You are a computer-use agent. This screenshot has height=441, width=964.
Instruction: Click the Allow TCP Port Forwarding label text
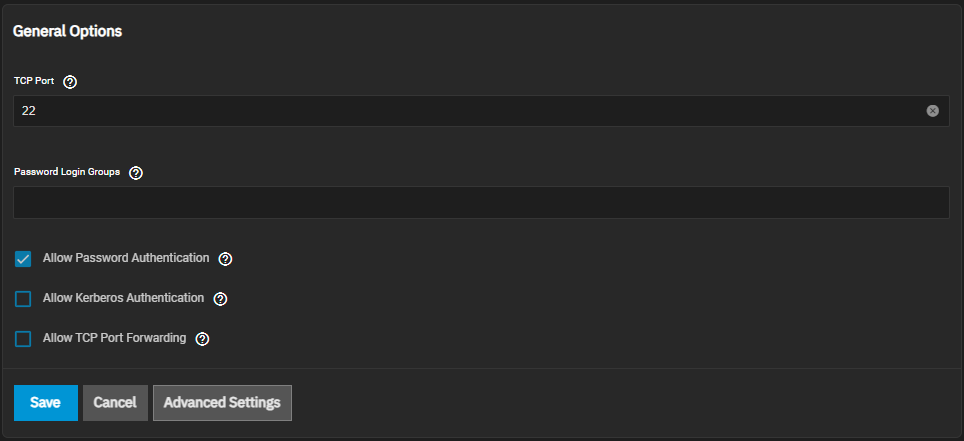(114, 338)
